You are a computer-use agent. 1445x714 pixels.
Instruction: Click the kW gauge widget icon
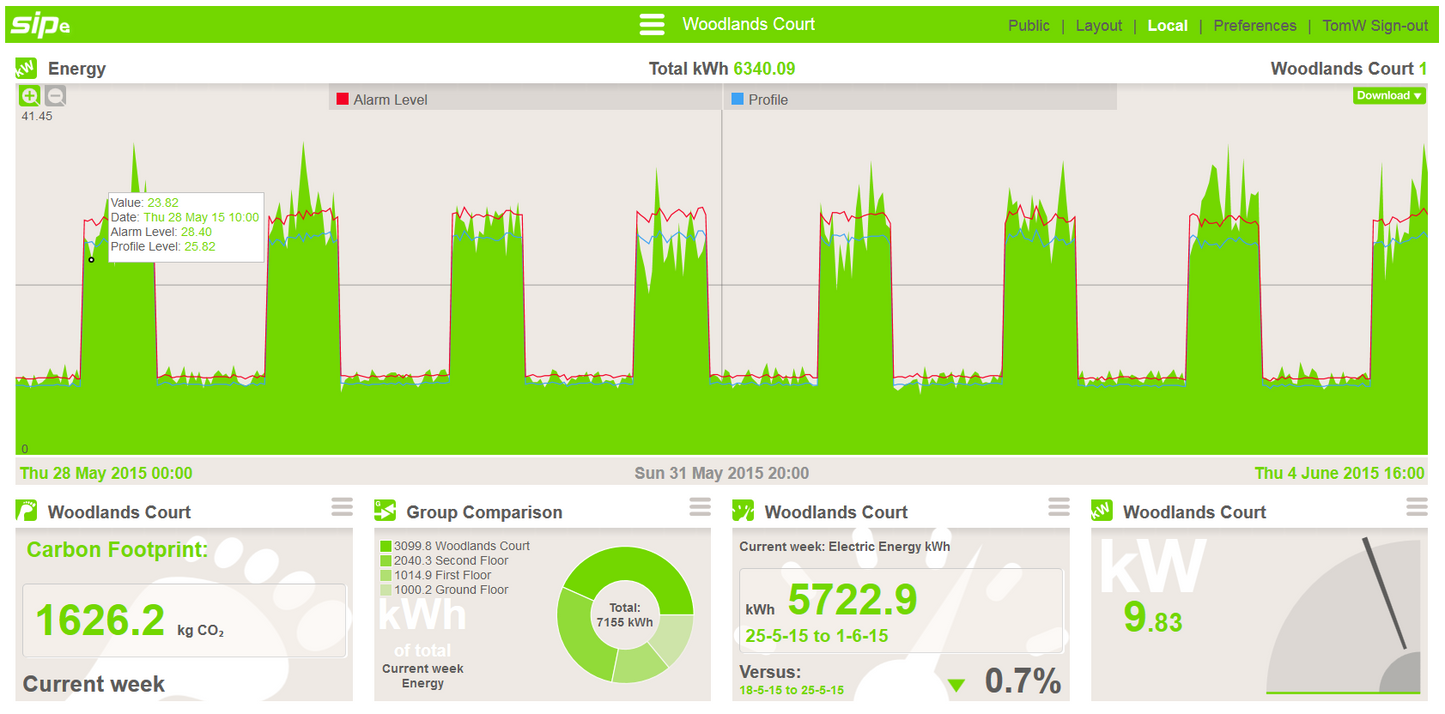1102,511
